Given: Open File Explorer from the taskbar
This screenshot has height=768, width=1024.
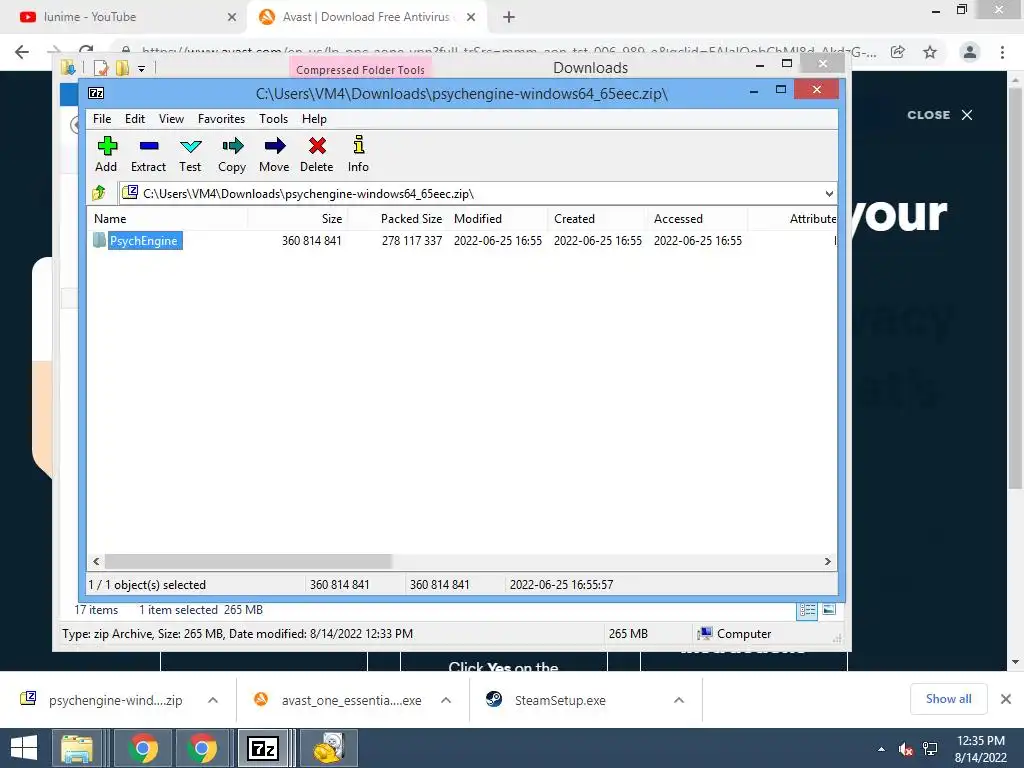Looking at the screenshot, I should point(77,748).
